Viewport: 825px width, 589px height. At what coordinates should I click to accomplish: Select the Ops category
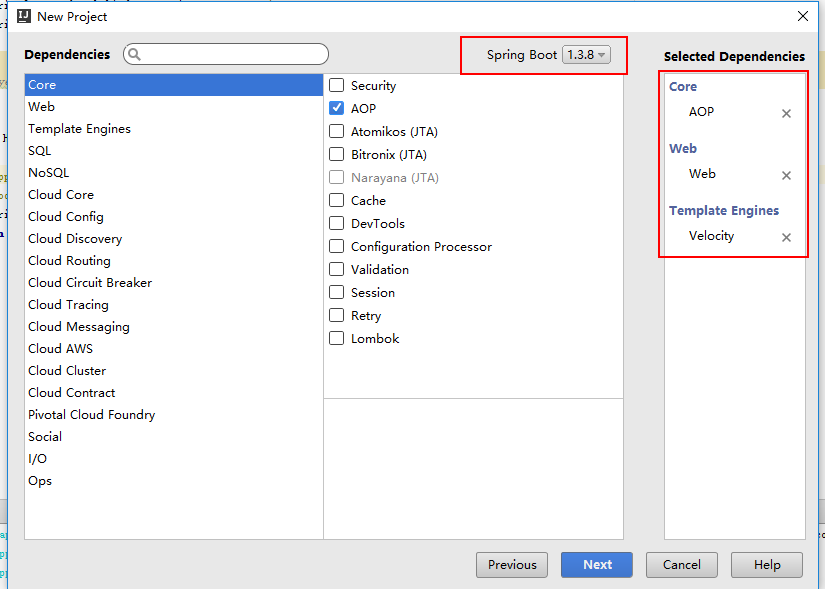pos(174,481)
